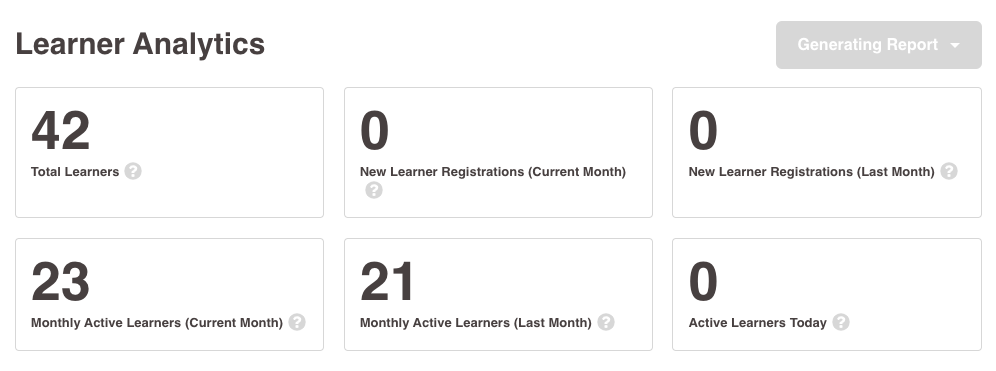This screenshot has width=996, height=371.
Task: Expand the Generating Report dropdown caret
Action: [955, 46]
